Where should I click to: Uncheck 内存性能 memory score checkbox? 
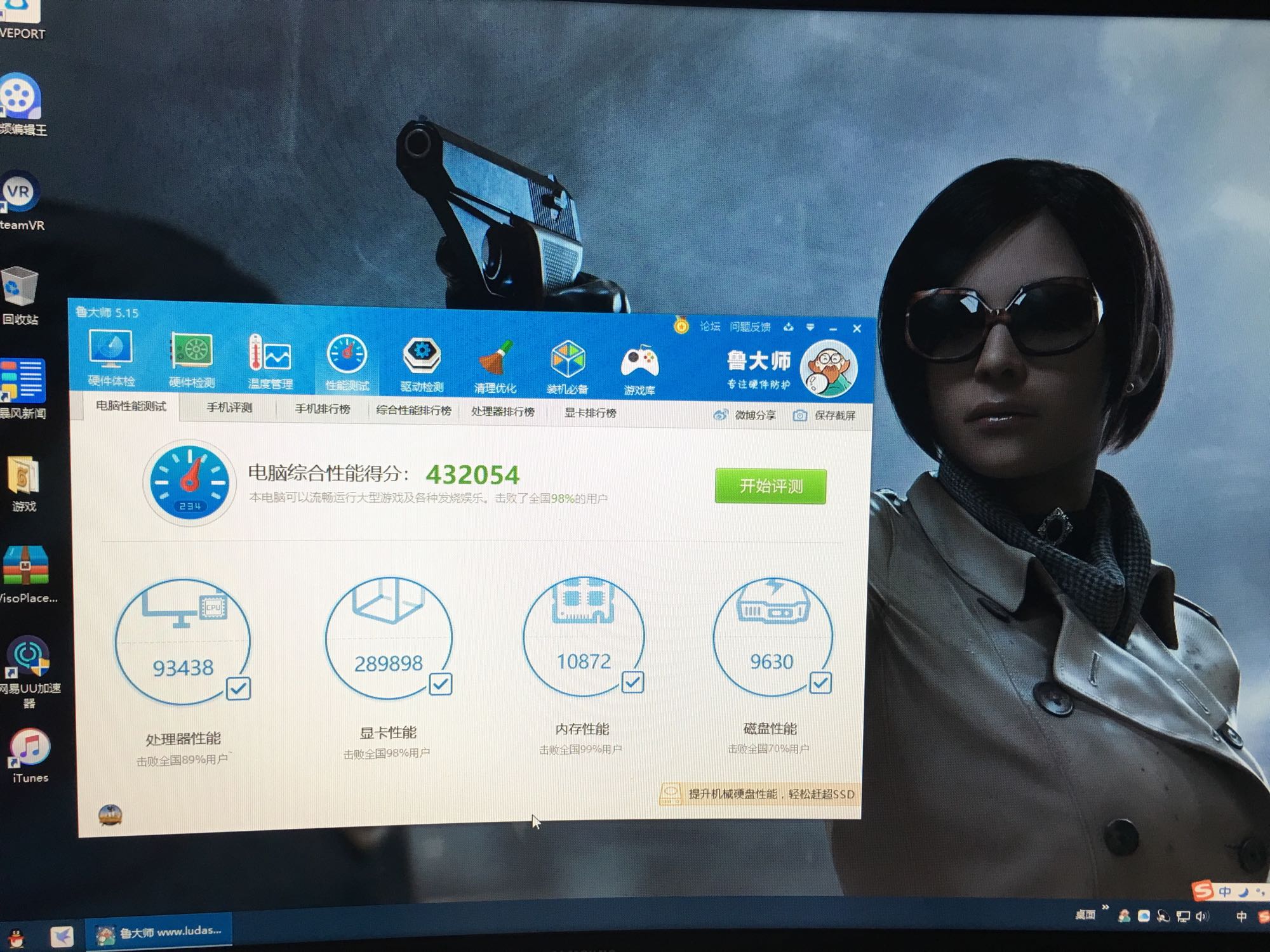632,682
